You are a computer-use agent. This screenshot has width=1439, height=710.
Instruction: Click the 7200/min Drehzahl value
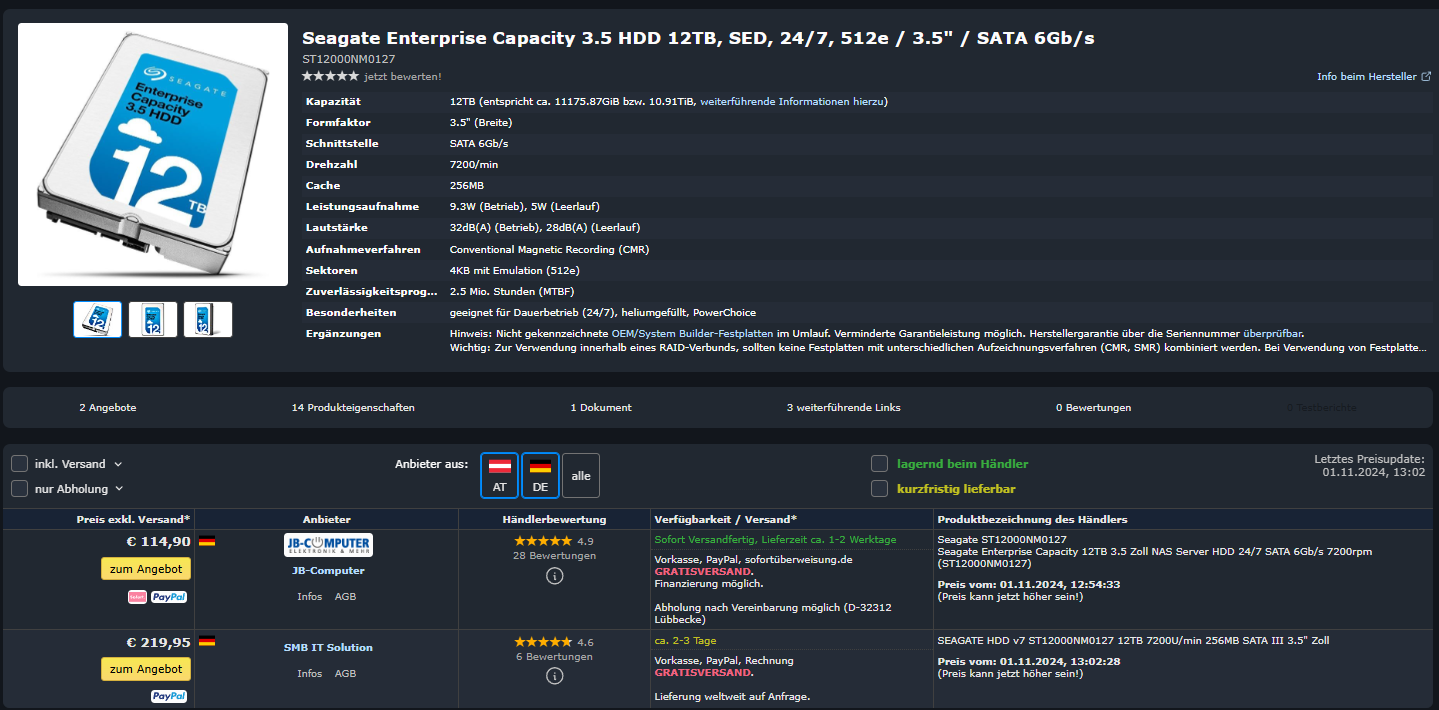474,164
